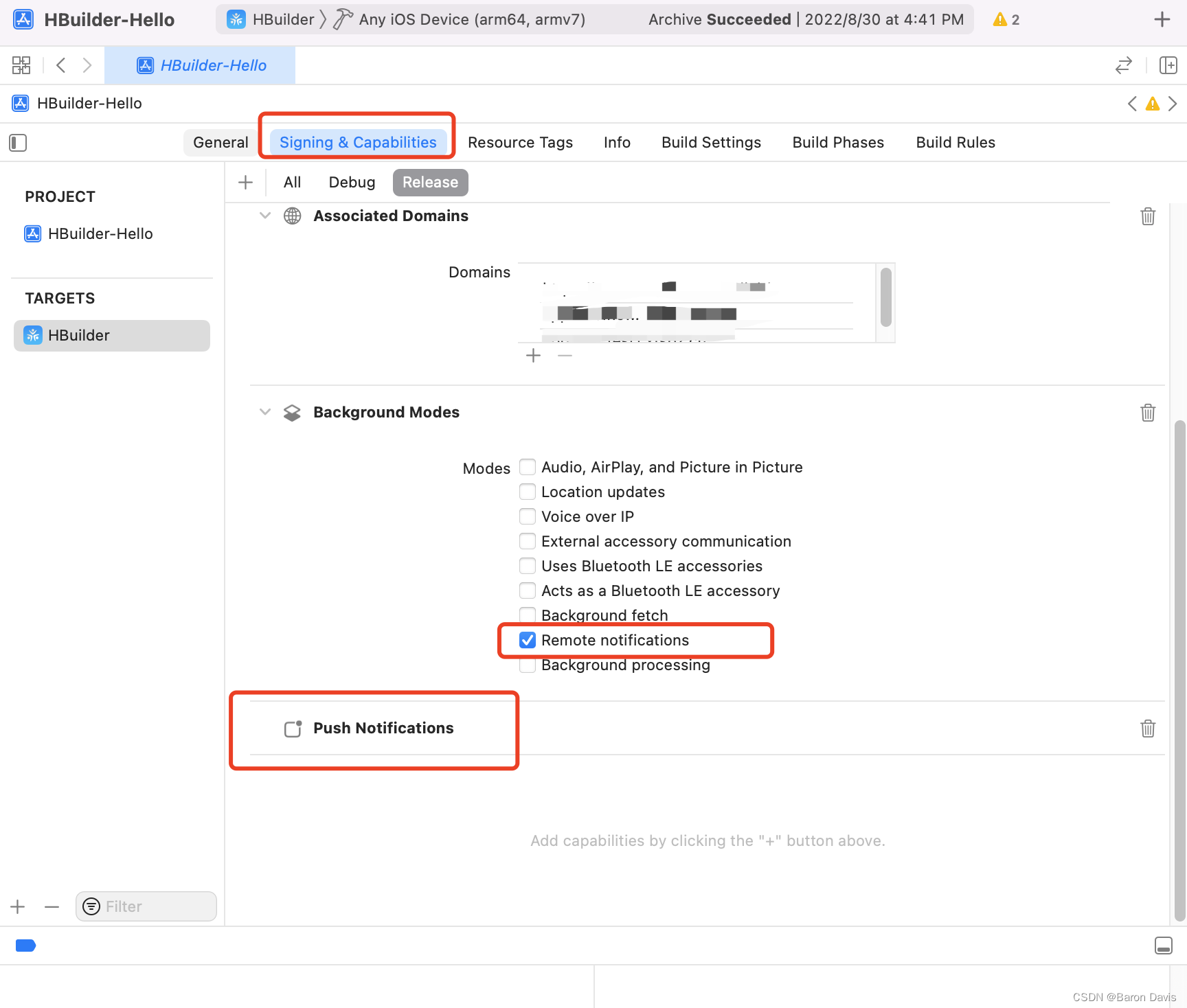Enable Uses Bluetooth LE accessories

pyautogui.click(x=528, y=566)
